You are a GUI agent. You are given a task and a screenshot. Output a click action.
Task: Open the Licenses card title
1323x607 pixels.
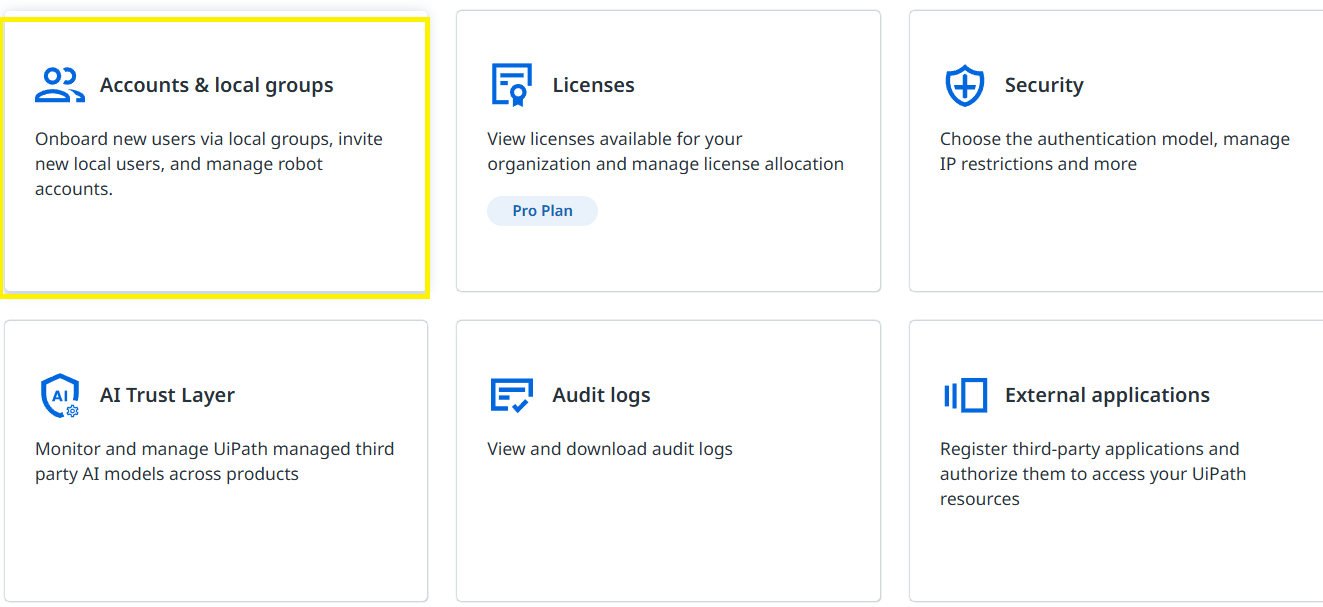pos(594,85)
